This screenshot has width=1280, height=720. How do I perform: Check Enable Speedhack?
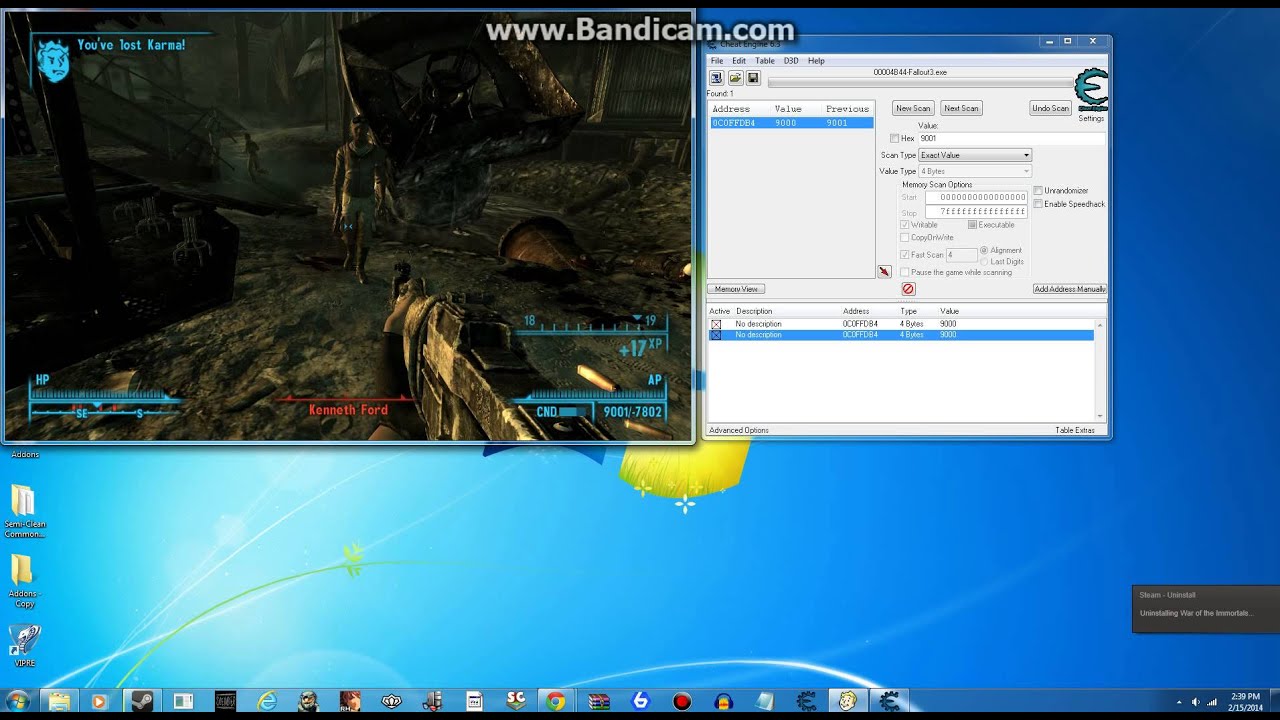point(1038,204)
